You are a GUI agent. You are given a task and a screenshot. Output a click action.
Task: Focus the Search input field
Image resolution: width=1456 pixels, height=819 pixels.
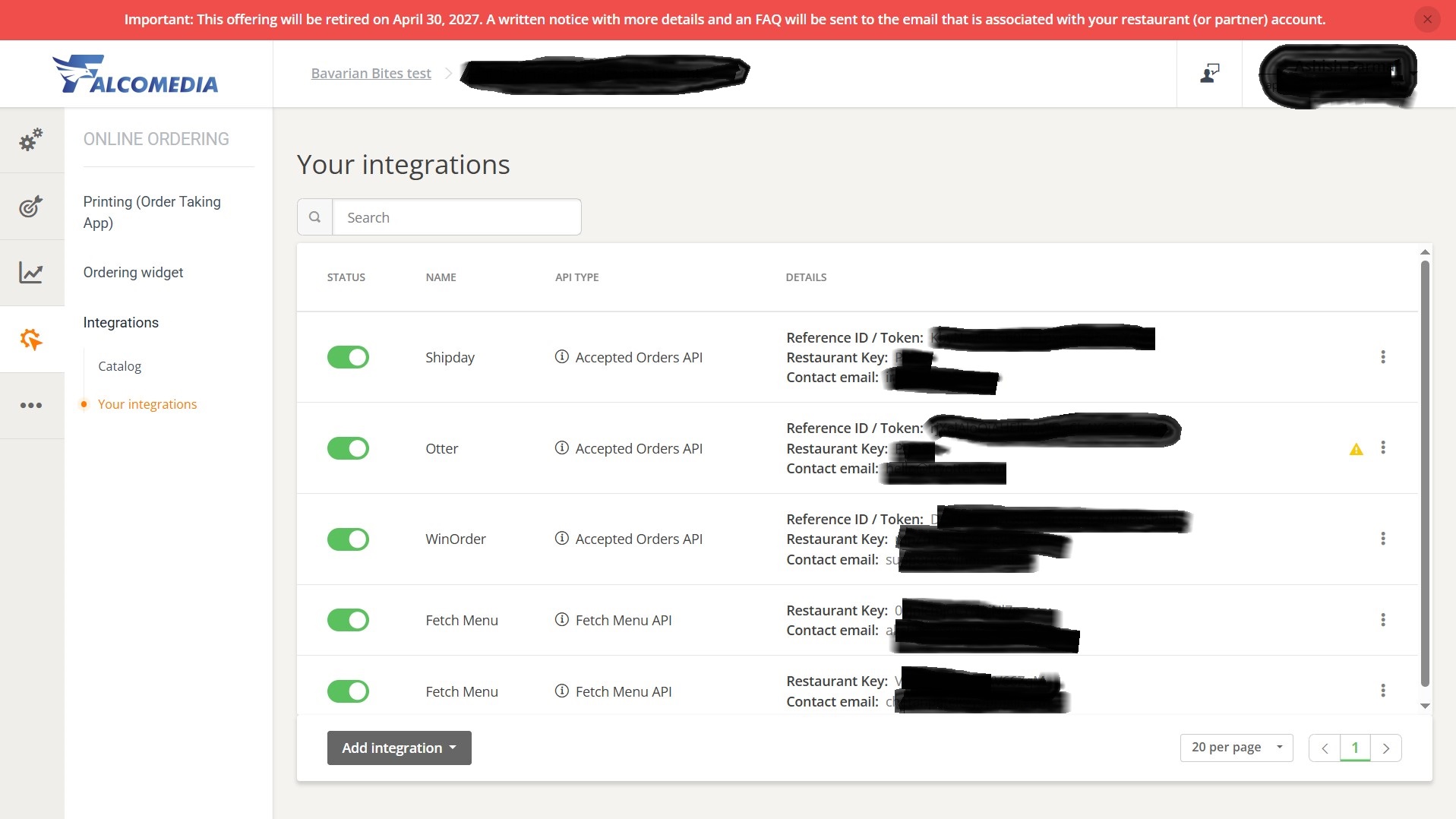[x=456, y=217]
